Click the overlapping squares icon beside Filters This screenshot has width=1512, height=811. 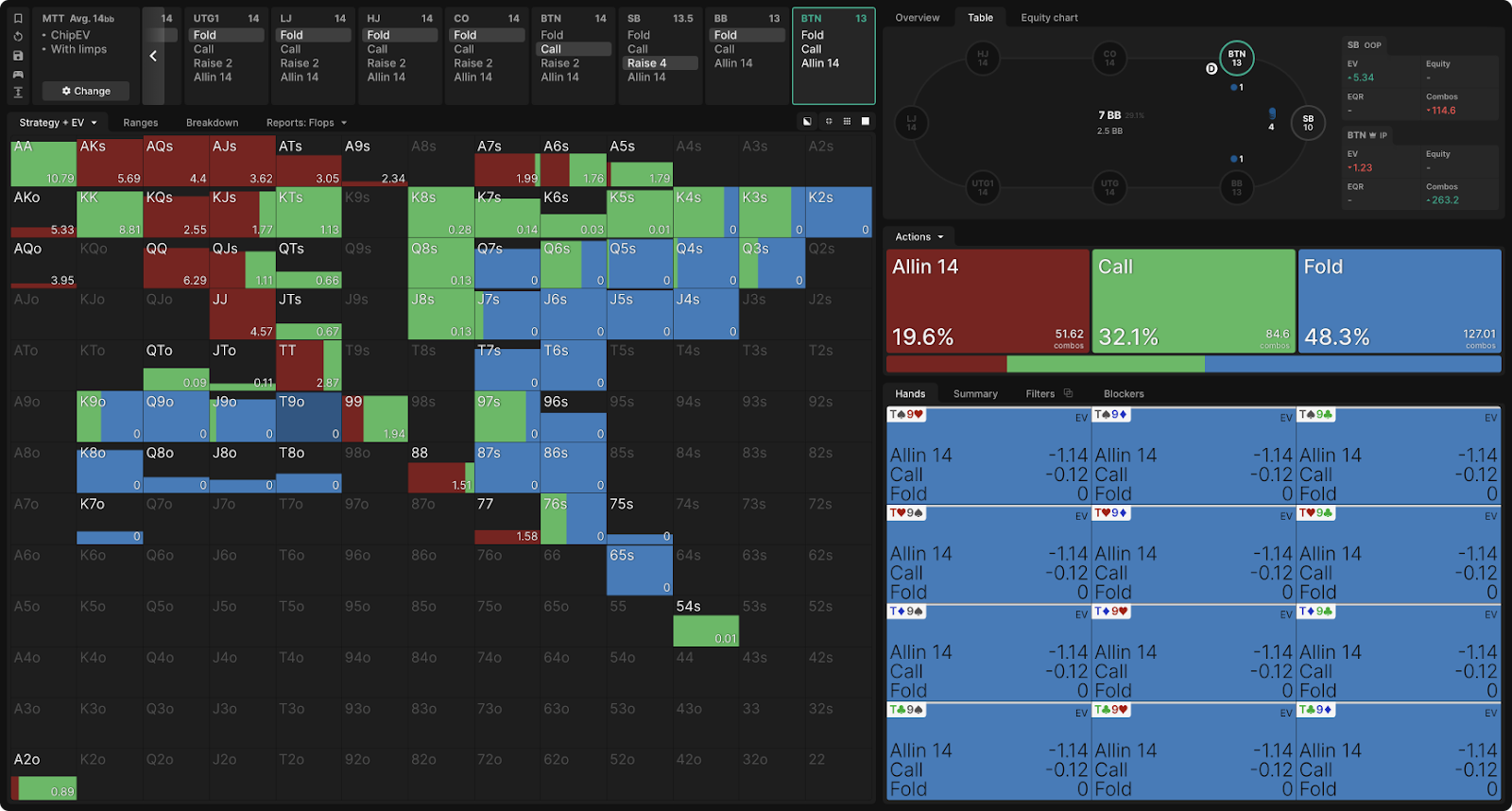(1069, 394)
